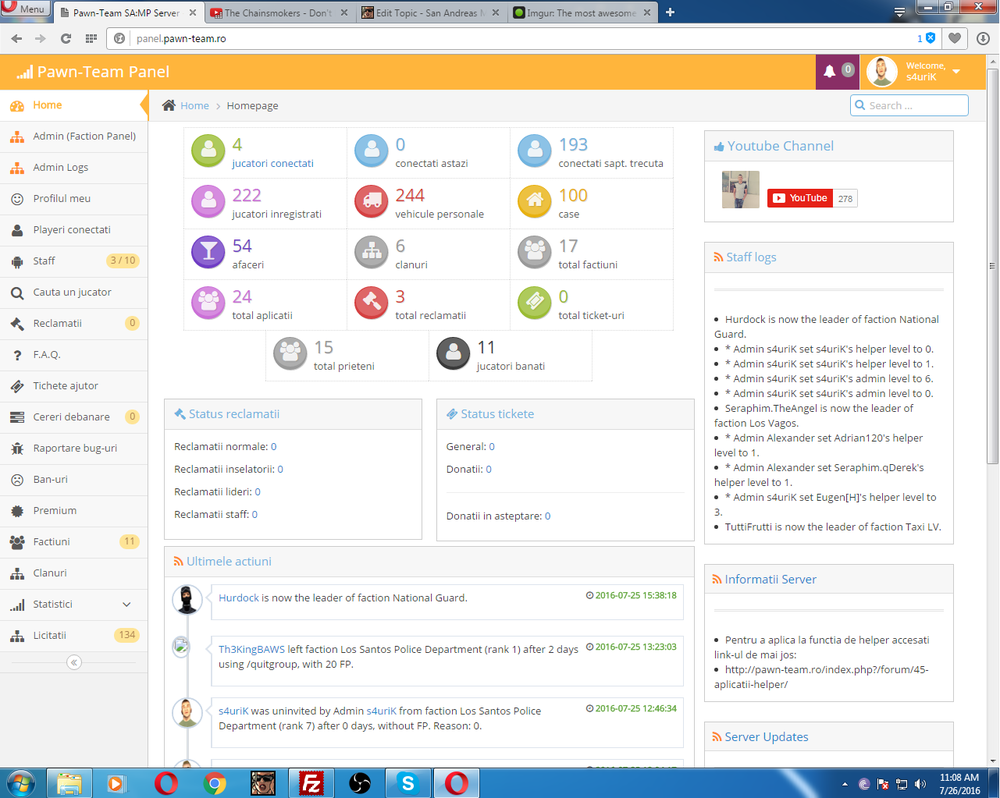Open the notifications bell icon
Screen dimensions: 1000x798
point(829,71)
